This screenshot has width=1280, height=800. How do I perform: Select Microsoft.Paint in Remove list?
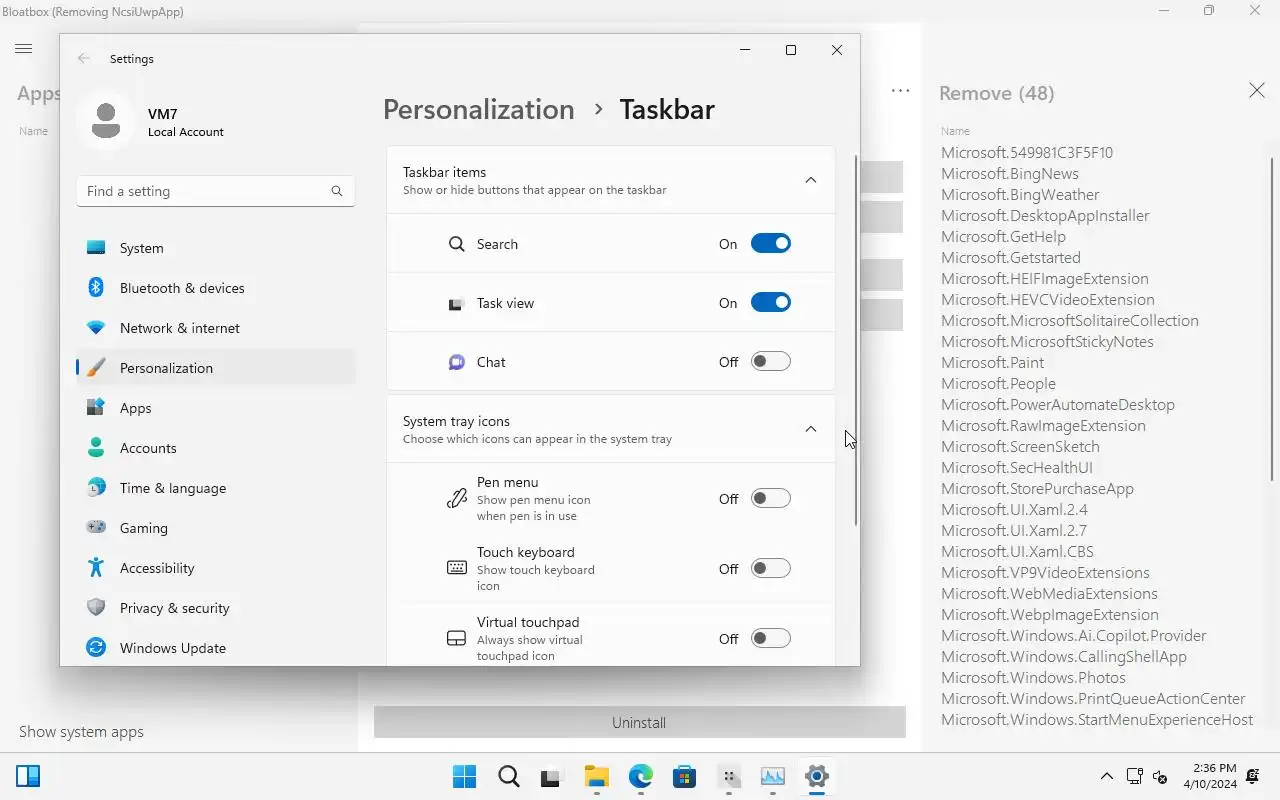tap(992, 362)
